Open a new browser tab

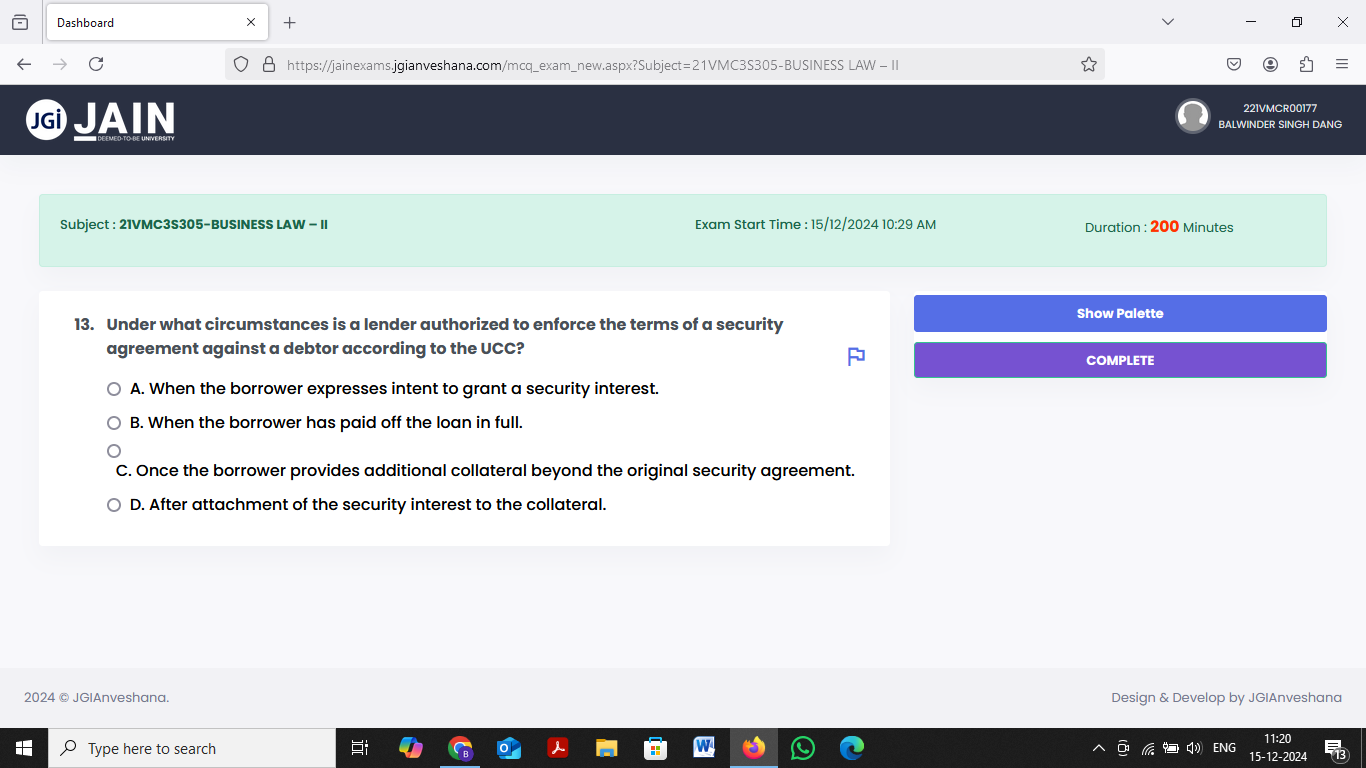(x=289, y=22)
